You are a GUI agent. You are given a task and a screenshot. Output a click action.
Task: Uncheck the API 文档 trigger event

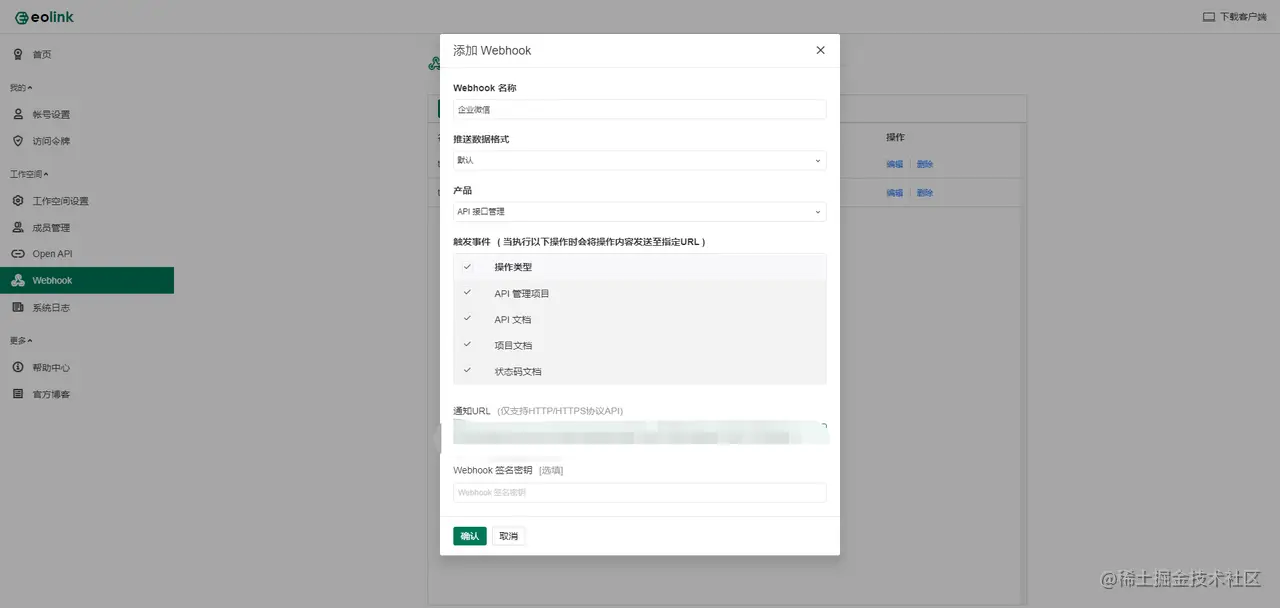[x=467, y=319]
